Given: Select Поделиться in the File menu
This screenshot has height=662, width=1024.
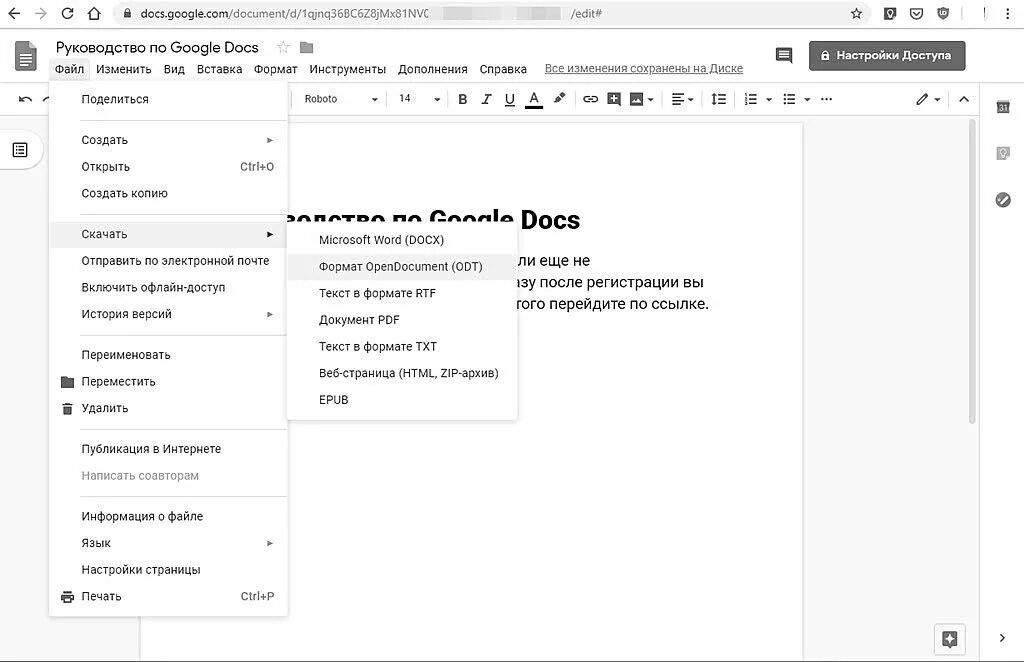Looking at the screenshot, I should coord(168,99).
